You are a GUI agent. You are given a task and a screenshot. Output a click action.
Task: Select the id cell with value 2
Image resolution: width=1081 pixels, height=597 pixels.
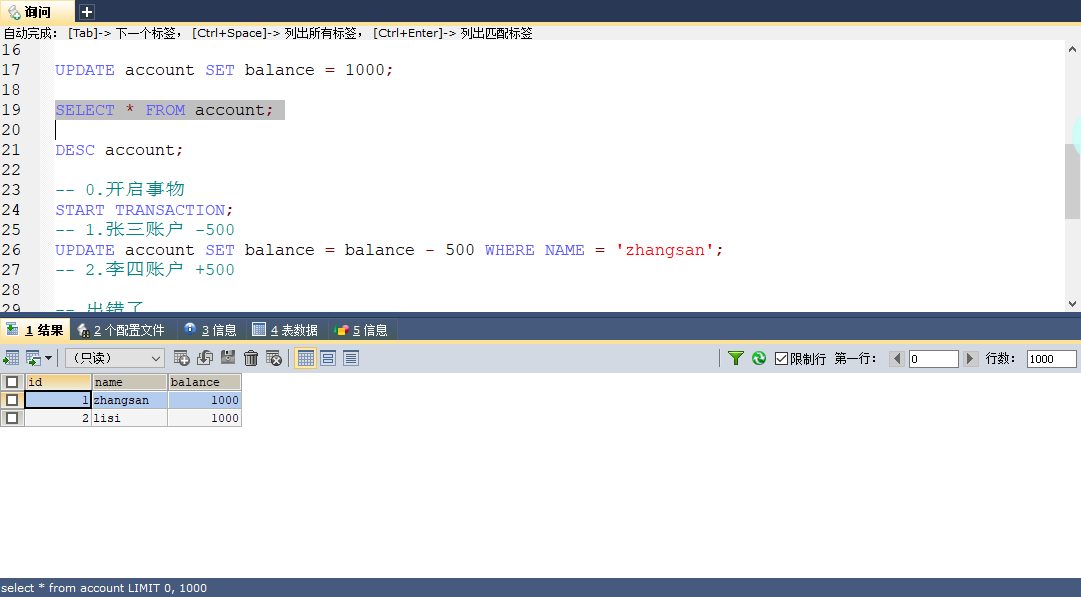58,418
